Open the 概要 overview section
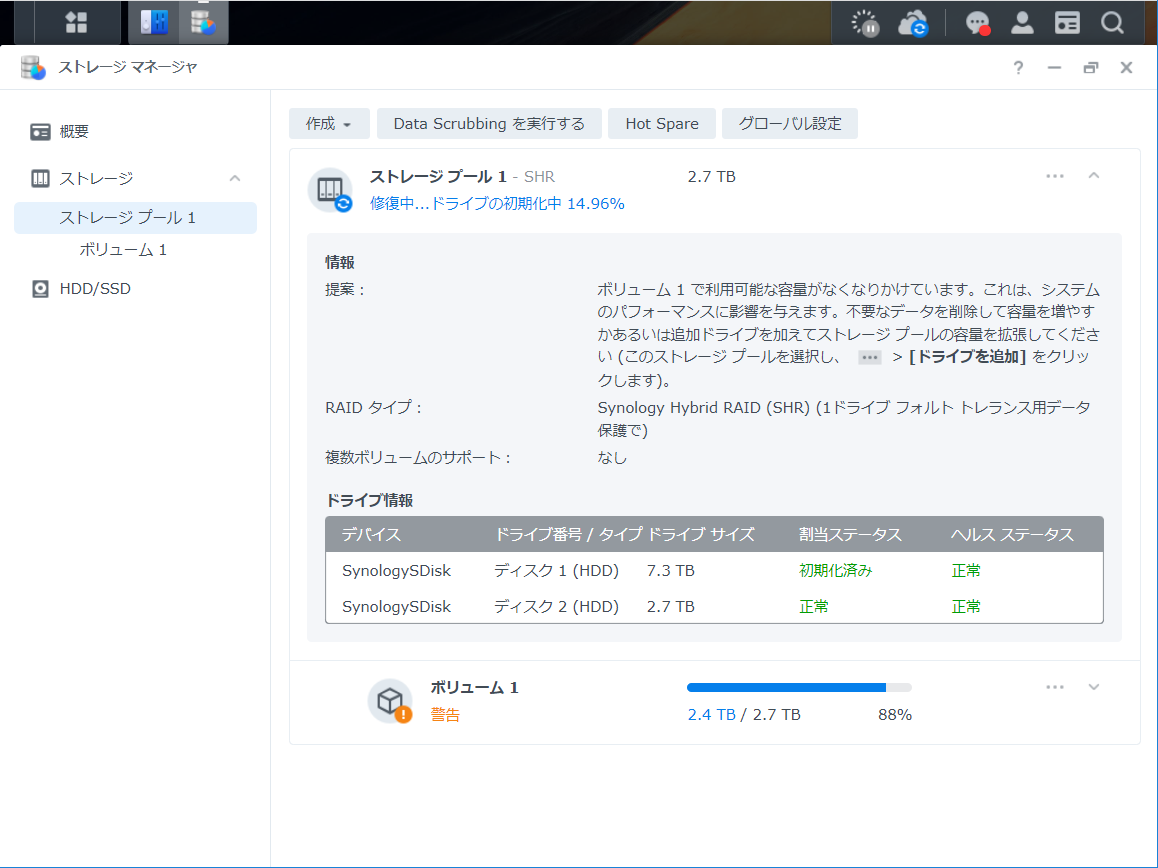Viewport: 1158px width, 868px height. 74,131
